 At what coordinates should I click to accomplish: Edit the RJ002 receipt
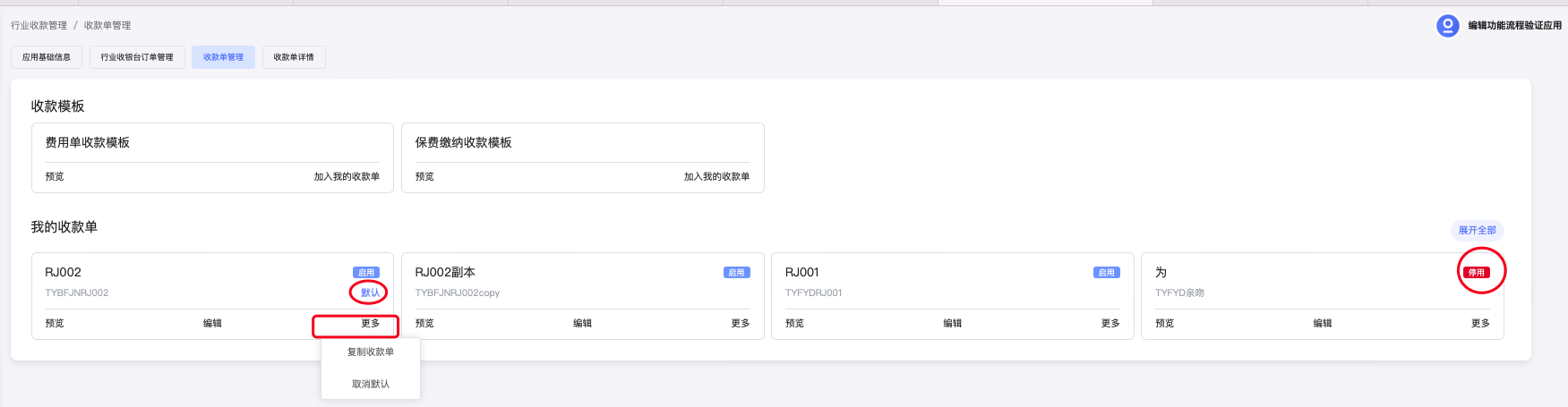(x=212, y=324)
